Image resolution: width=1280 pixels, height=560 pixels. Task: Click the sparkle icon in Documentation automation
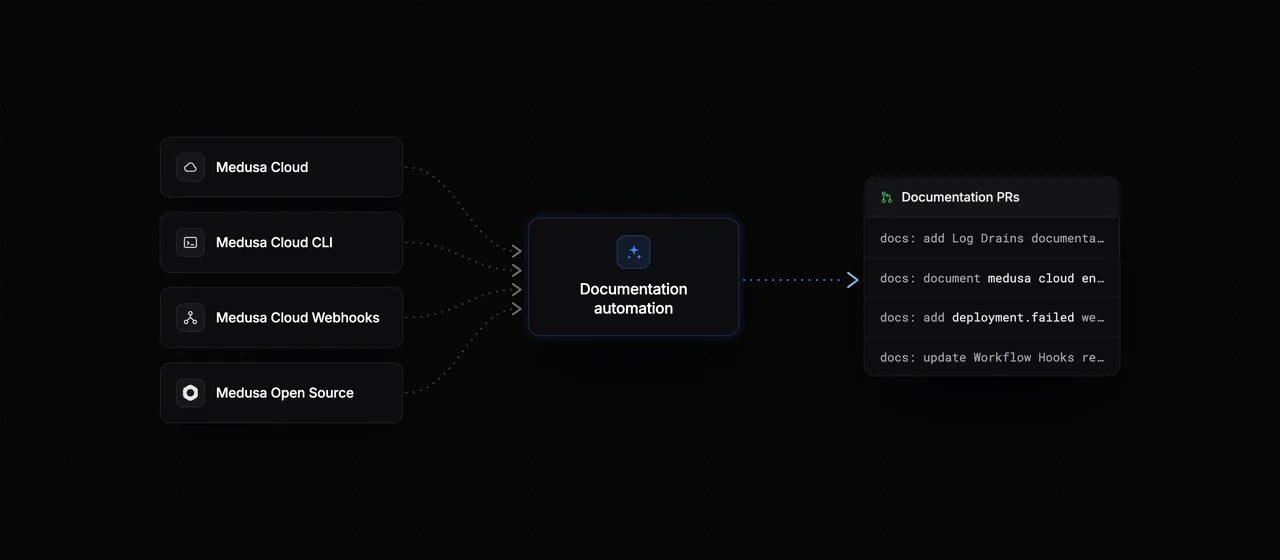point(633,252)
